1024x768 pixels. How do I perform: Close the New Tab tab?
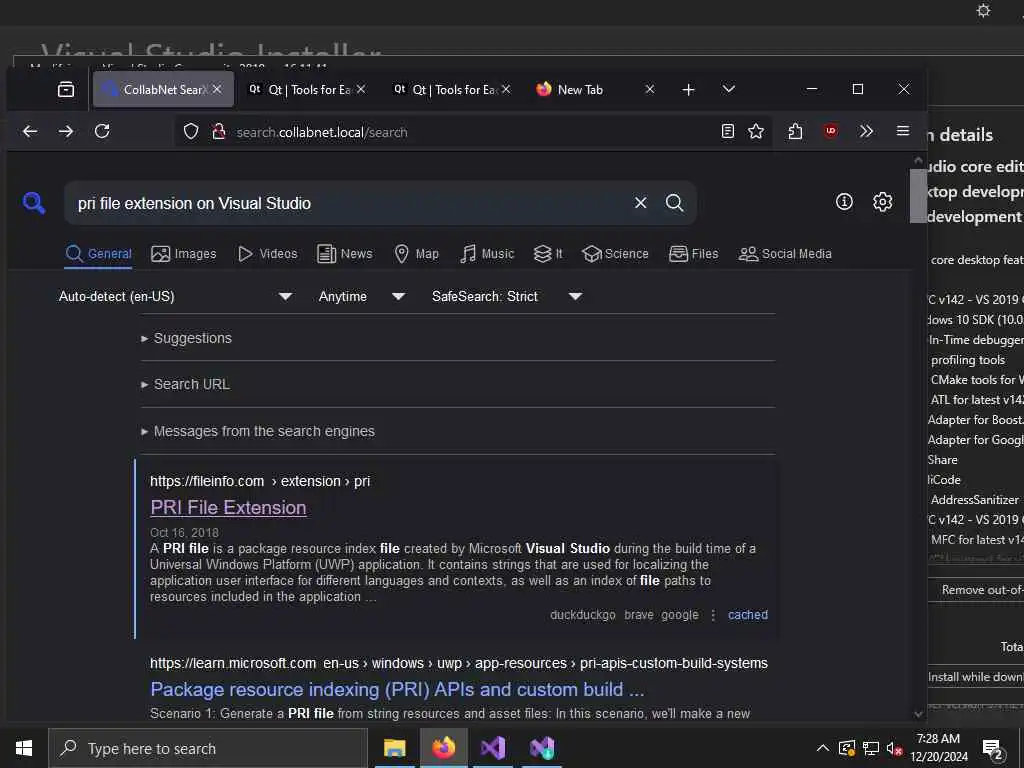[650, 89]
